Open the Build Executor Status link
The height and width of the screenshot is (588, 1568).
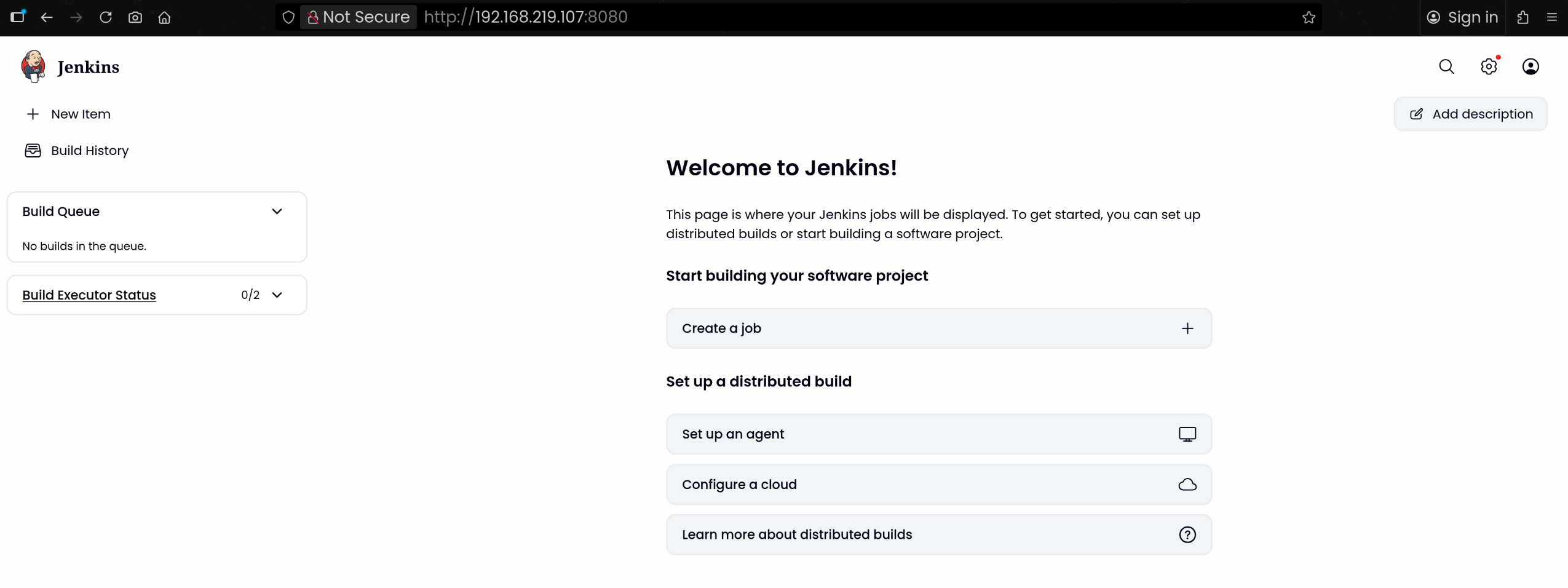[89, 295]
